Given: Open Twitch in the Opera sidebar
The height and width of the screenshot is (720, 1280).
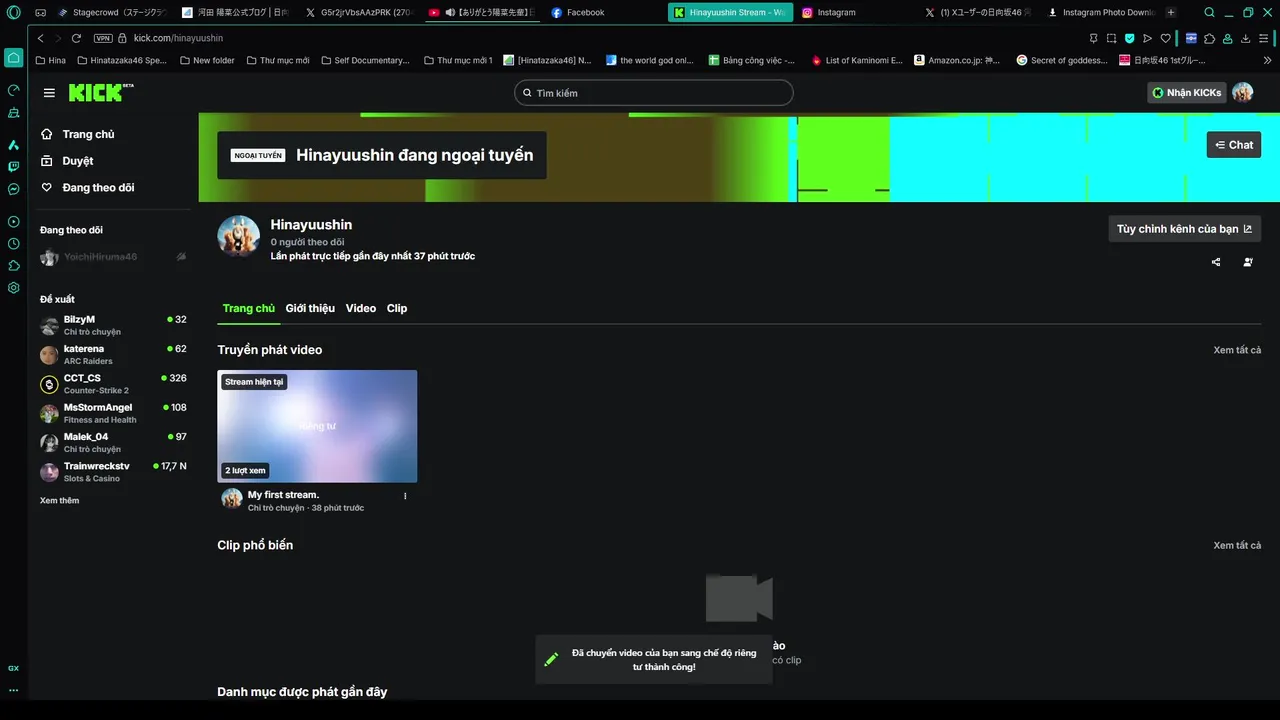Looking at the screenshot, I should point(13,167).
